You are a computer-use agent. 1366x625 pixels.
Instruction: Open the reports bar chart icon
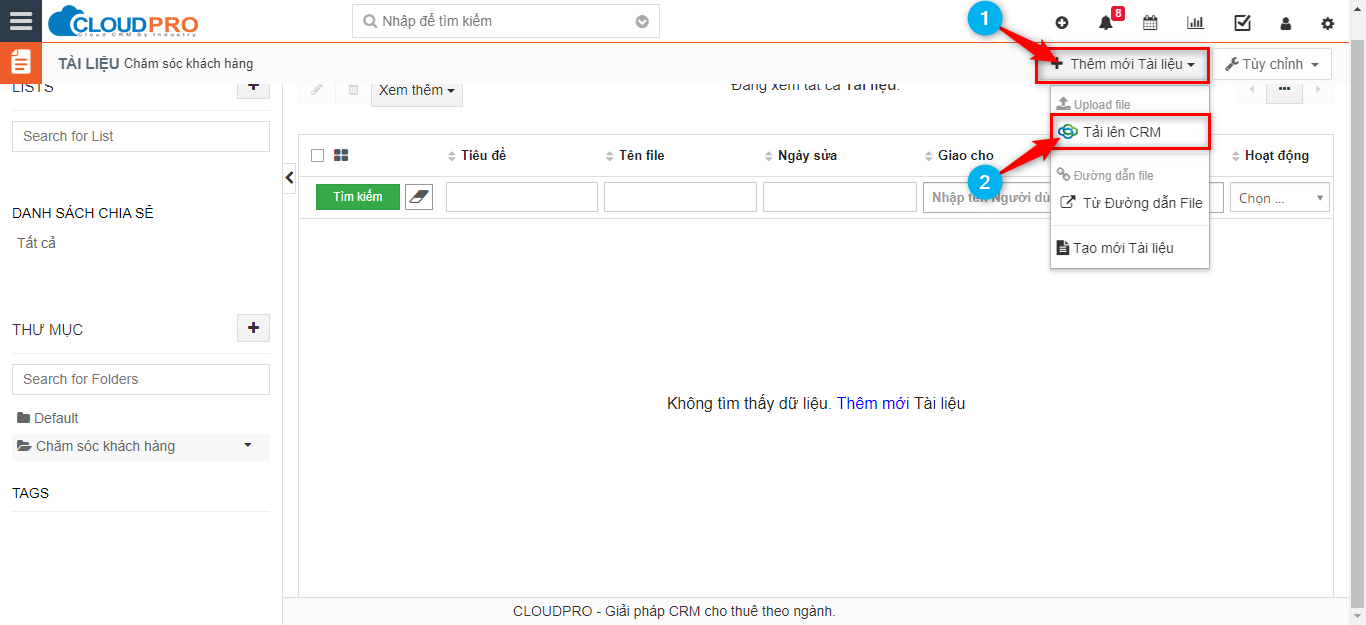coord(1195,23)
